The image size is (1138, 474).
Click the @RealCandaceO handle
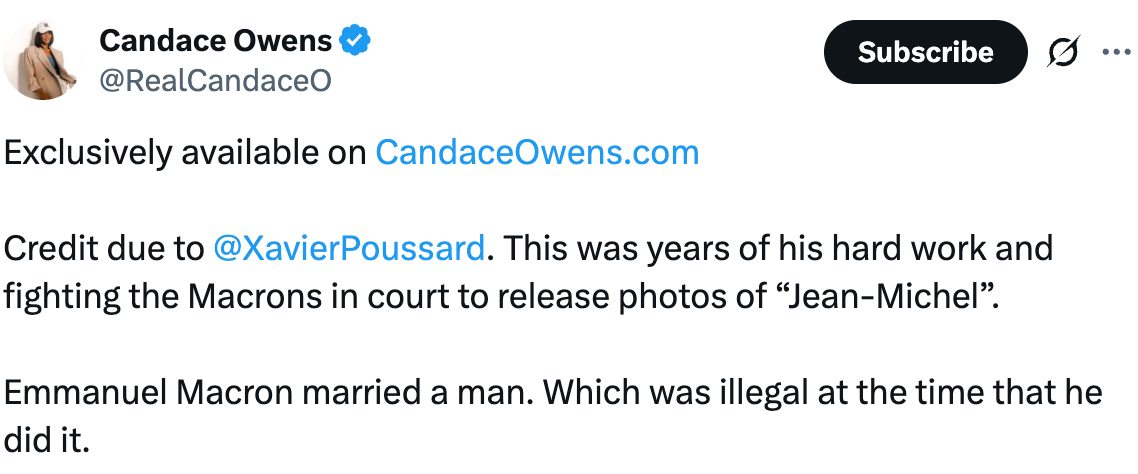coord(215,81)
